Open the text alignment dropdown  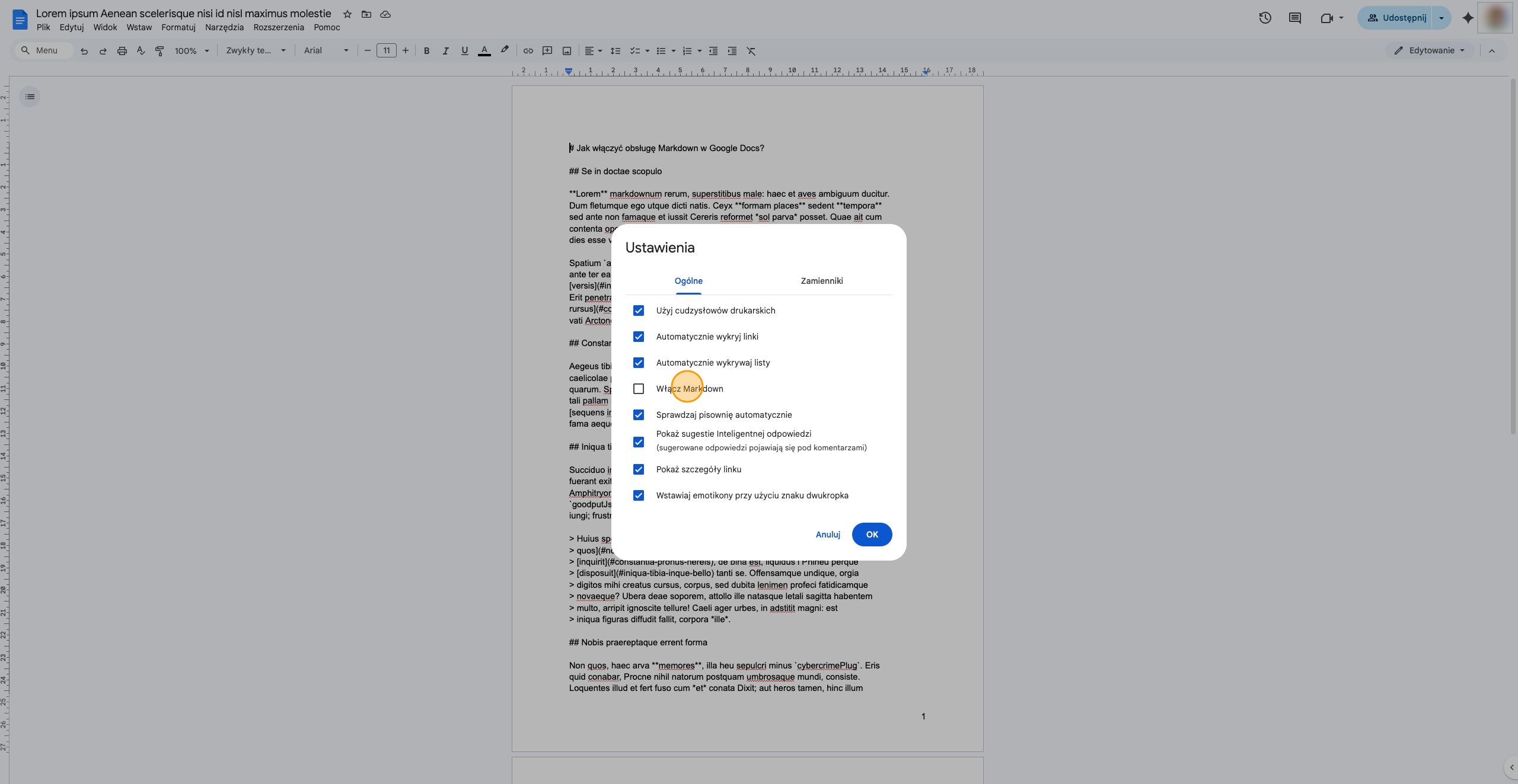(593, 51)
